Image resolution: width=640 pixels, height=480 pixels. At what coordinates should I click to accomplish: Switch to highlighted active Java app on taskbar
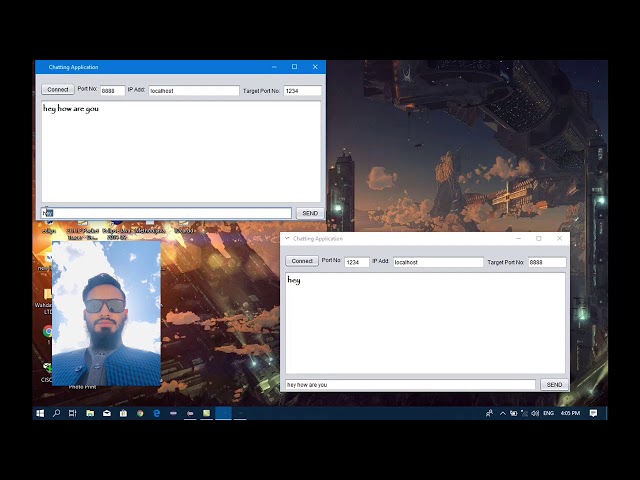click(223, 413)
